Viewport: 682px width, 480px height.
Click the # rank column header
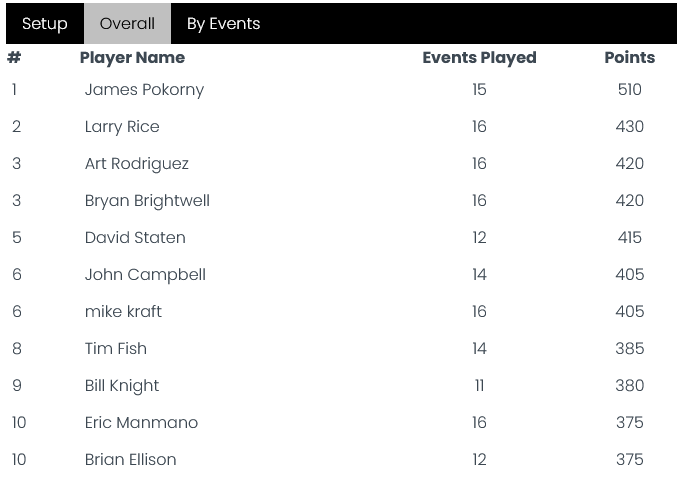point(14,57)
